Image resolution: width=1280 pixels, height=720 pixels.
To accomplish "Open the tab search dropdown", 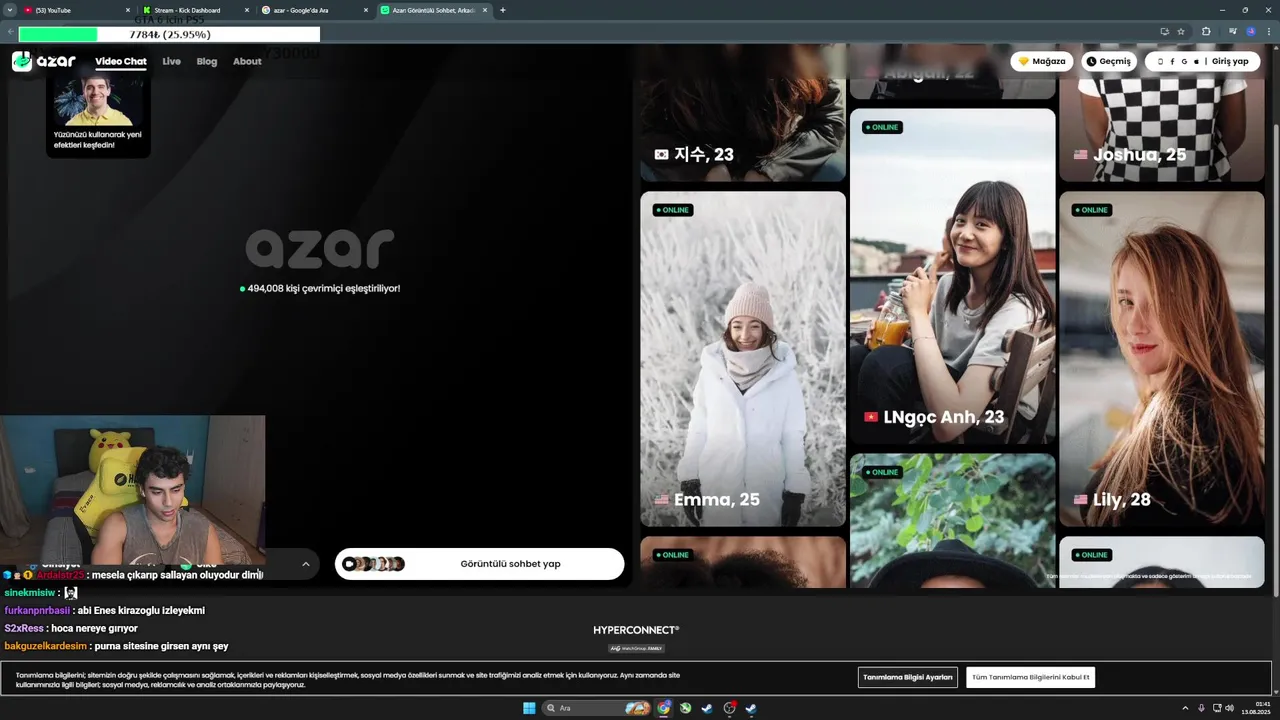I will (x=8, y=10).
